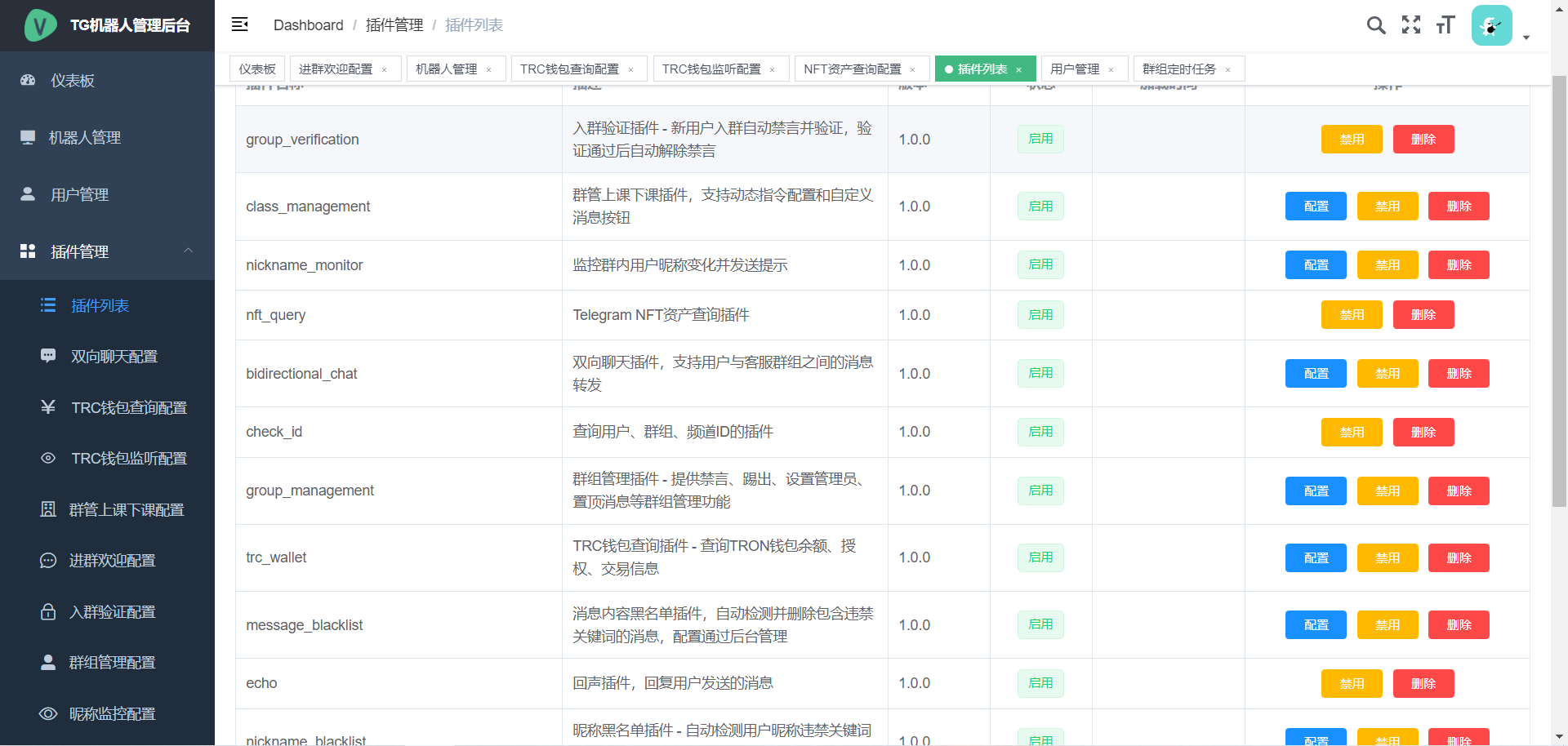The width and height of the screenshot is (1568, 746).
Task: Click the 昵称监控配置 eye icon
Action: click(48, 714)
